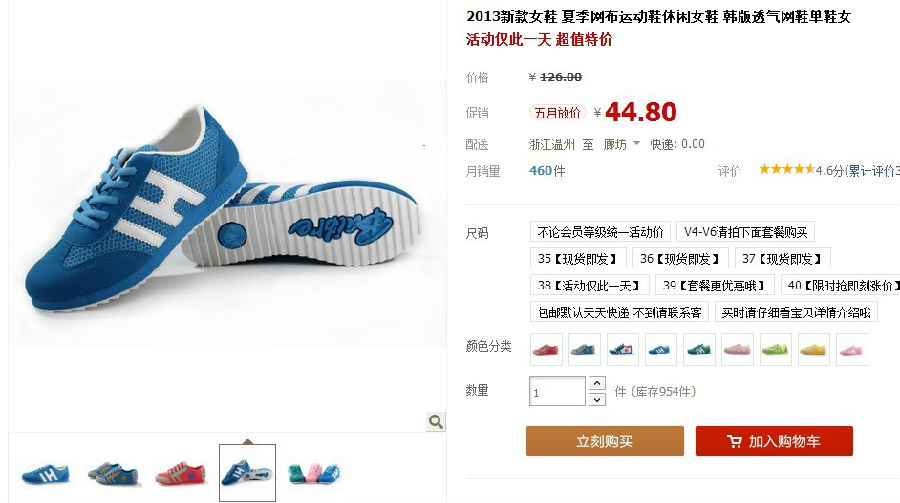
Task: Pick the red shoe color swatch
Action: tap(545, 349)
